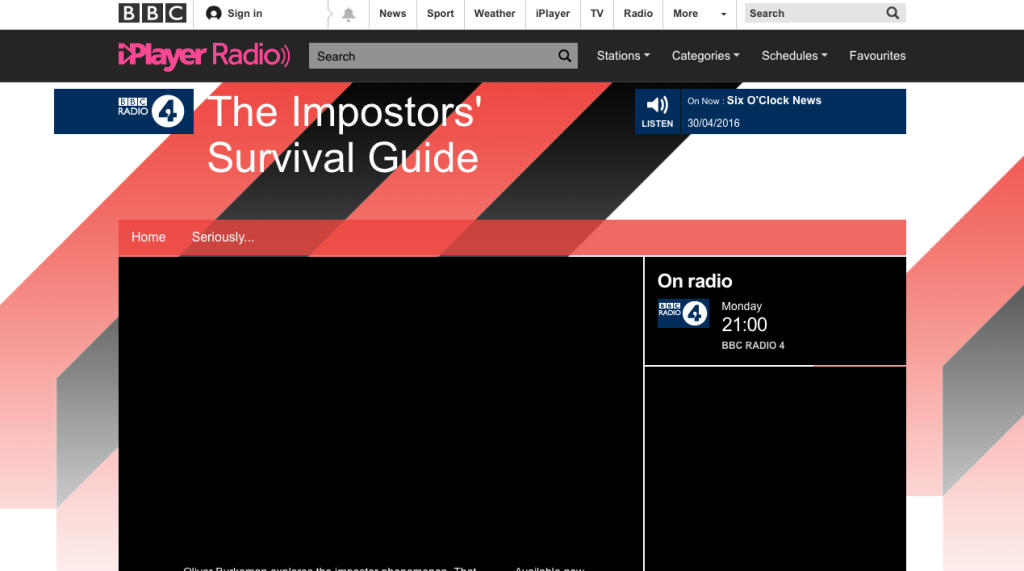Screen dimensions: 1024x571
Task: Click the Listen speaker icon
Action: pyautogui.click(x=657, y=105)
